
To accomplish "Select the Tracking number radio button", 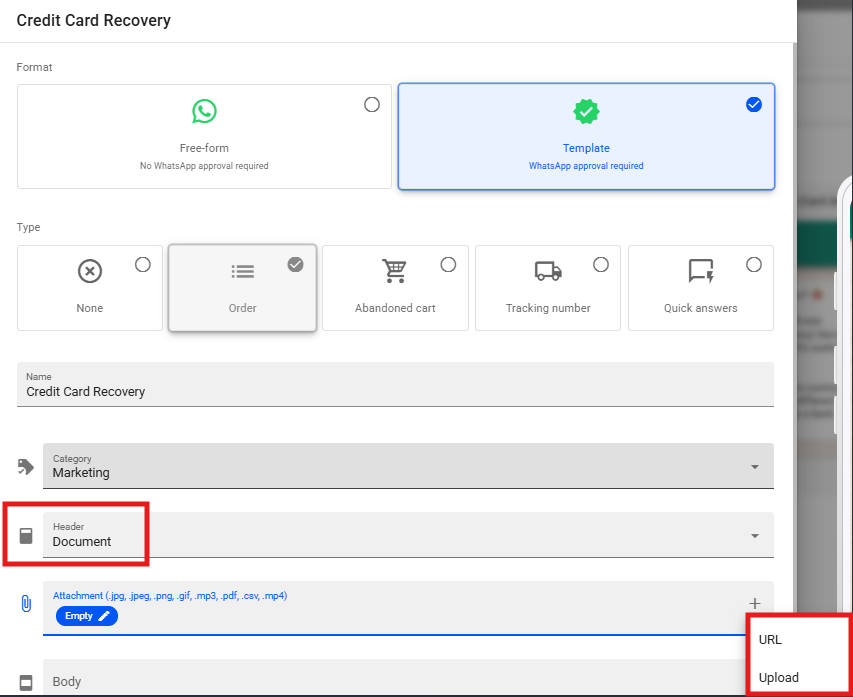I will pos(601,264).
